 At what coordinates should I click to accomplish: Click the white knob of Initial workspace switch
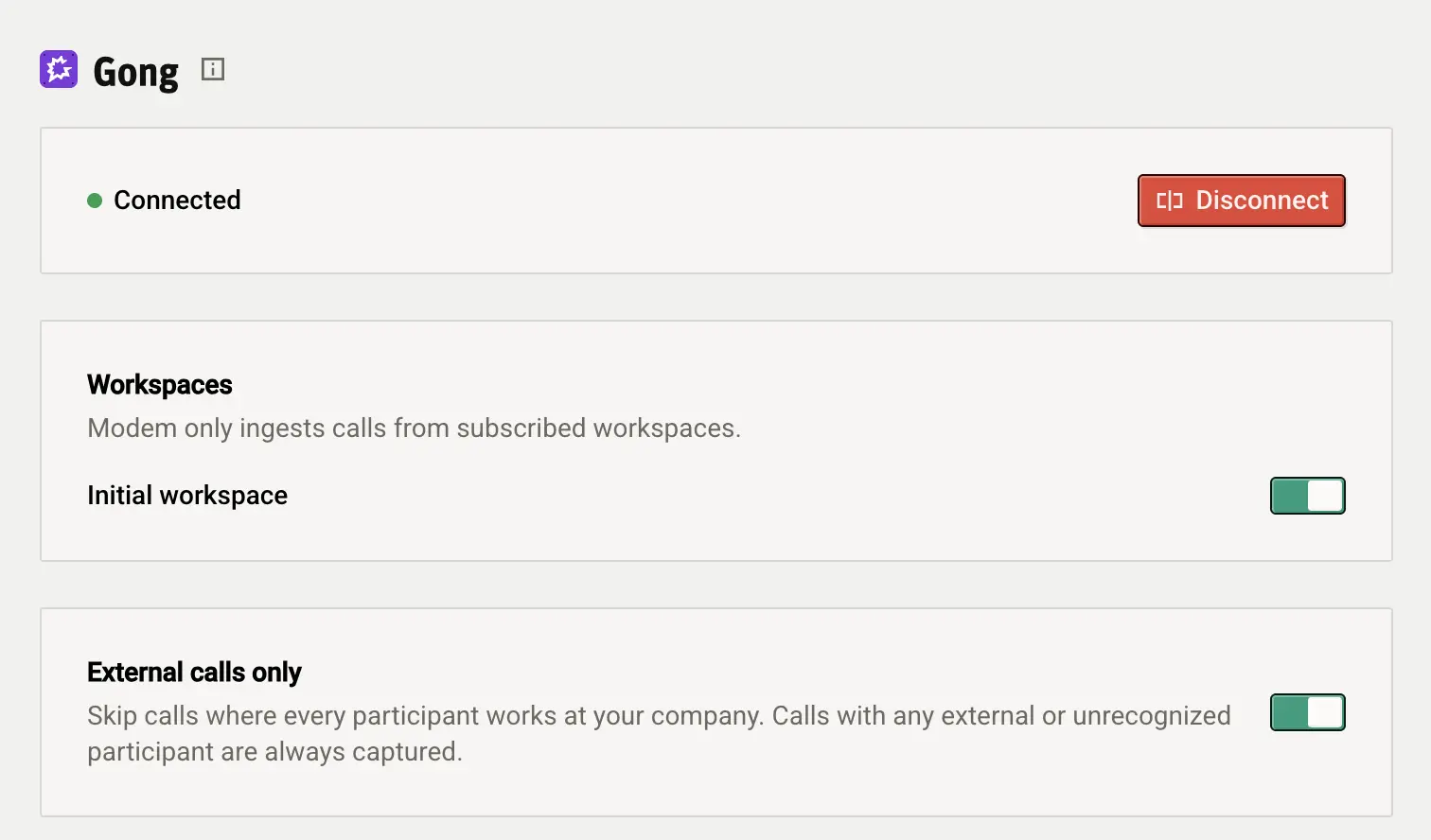click(x=1325, y=496)
